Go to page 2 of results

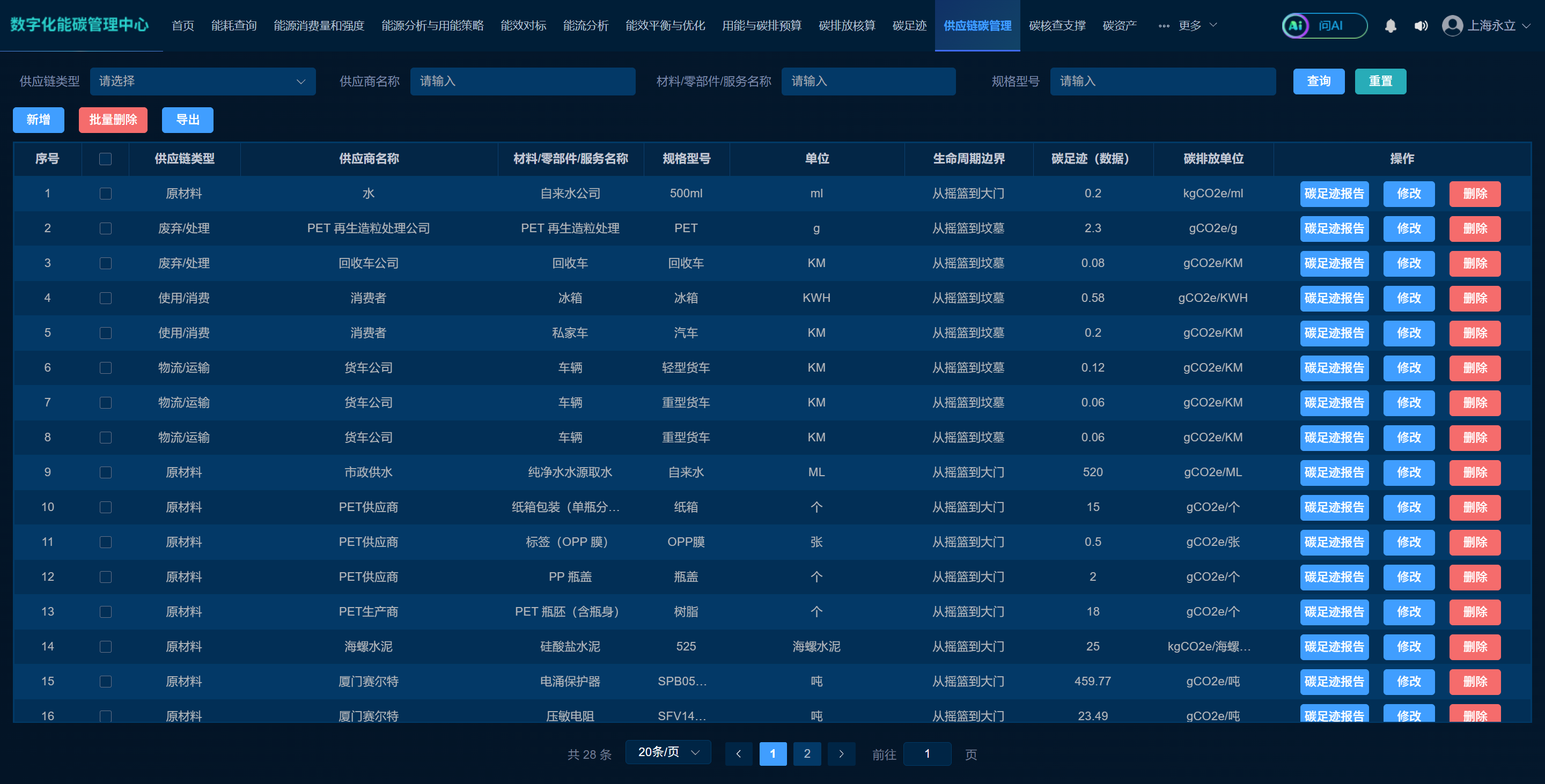click(x=807, y=754)
